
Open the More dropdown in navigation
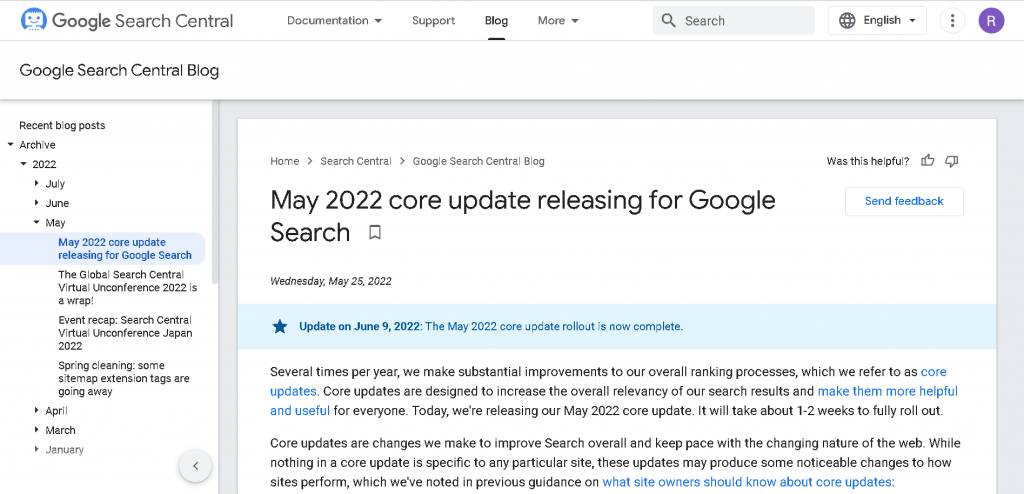[x=557, y=20]
